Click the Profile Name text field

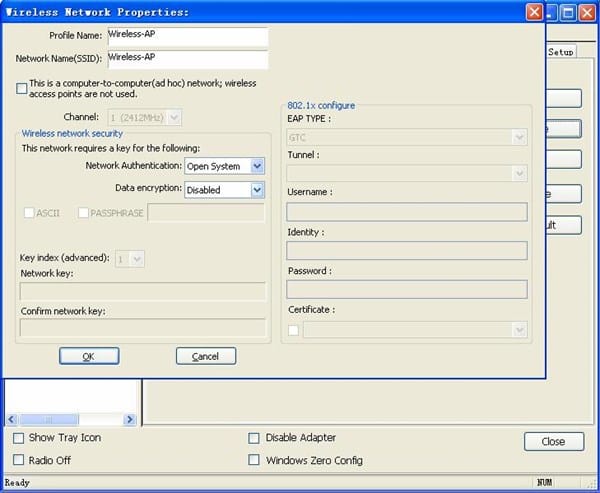coord(187,36)
